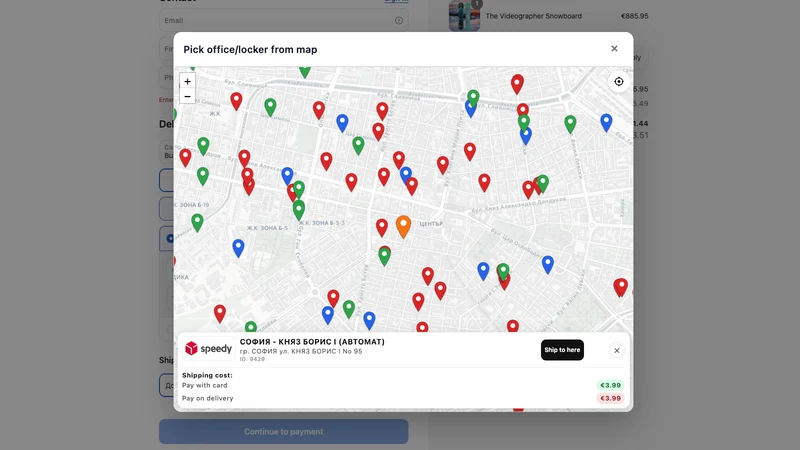The height and width of the screenshot is (450, 800).
Task: Dismiss the selected locker info card
Action: pos(616,351)
